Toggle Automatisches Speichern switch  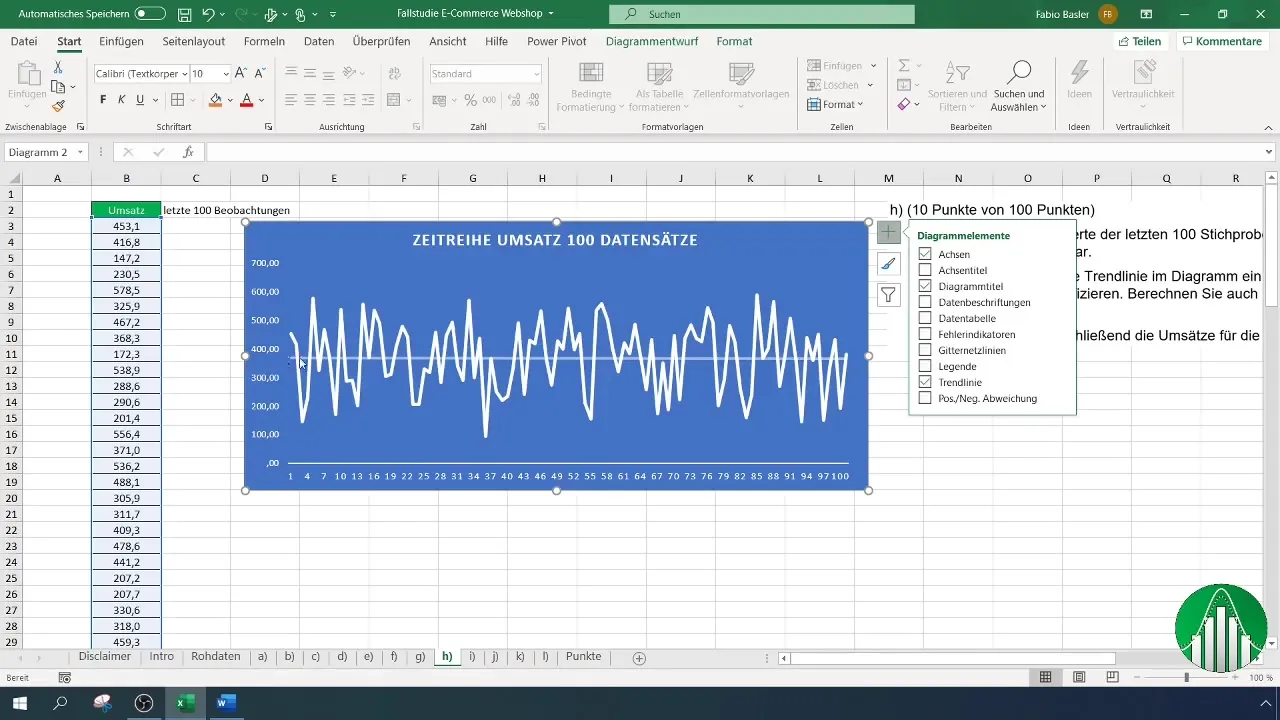coord(150,14)
